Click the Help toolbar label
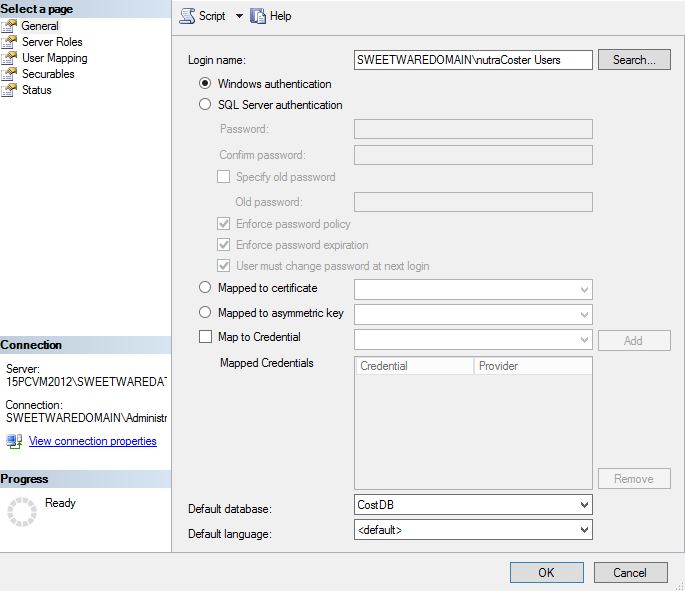The width and height of the screenshot is (685, 591). (280, 16)
